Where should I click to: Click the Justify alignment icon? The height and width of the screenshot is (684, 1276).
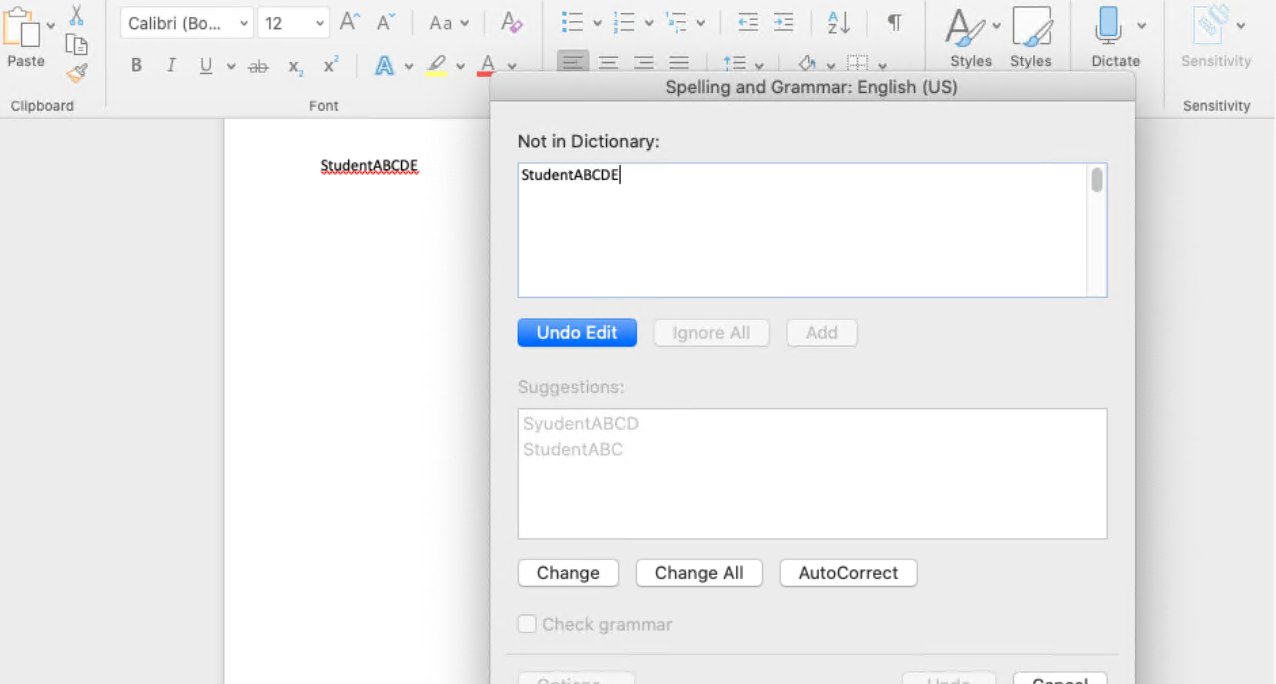[679, 64]
